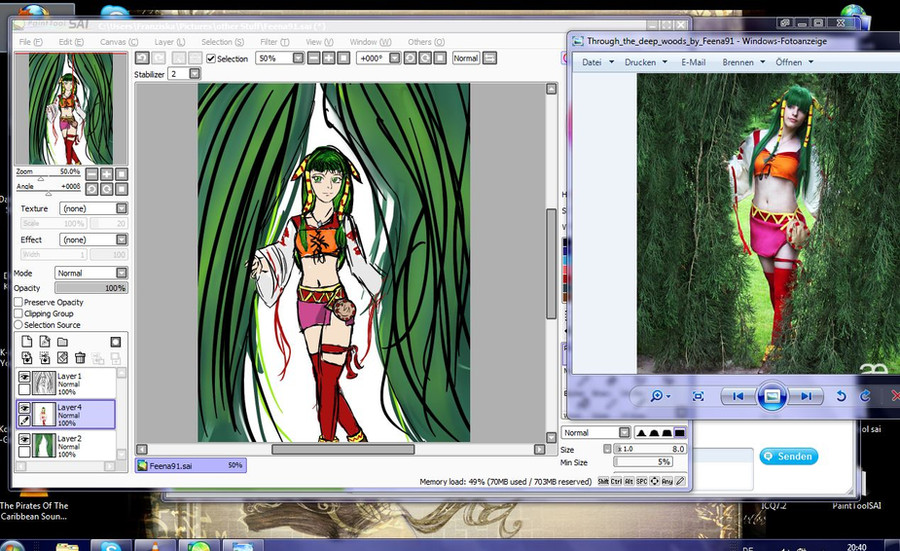Select the Selection Source radio button
Viewport: 900px width, 551px height.
coord(18,325)
